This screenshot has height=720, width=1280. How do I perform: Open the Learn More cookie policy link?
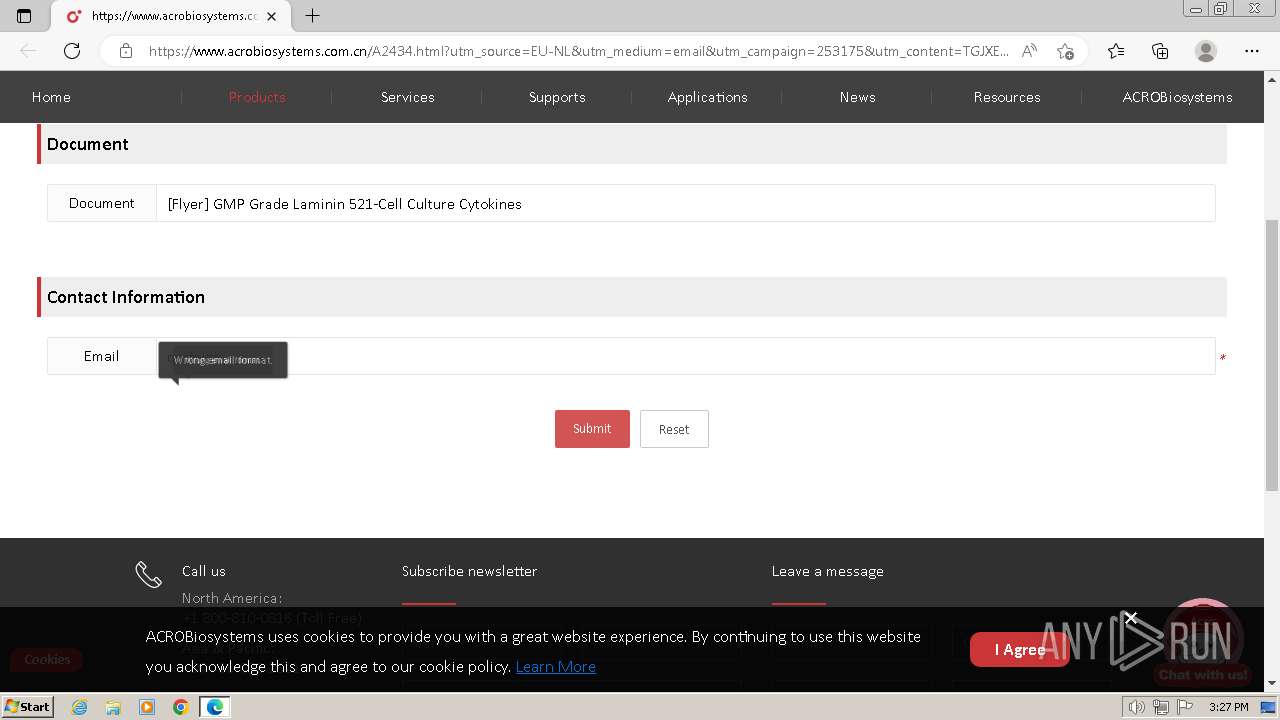556,667
